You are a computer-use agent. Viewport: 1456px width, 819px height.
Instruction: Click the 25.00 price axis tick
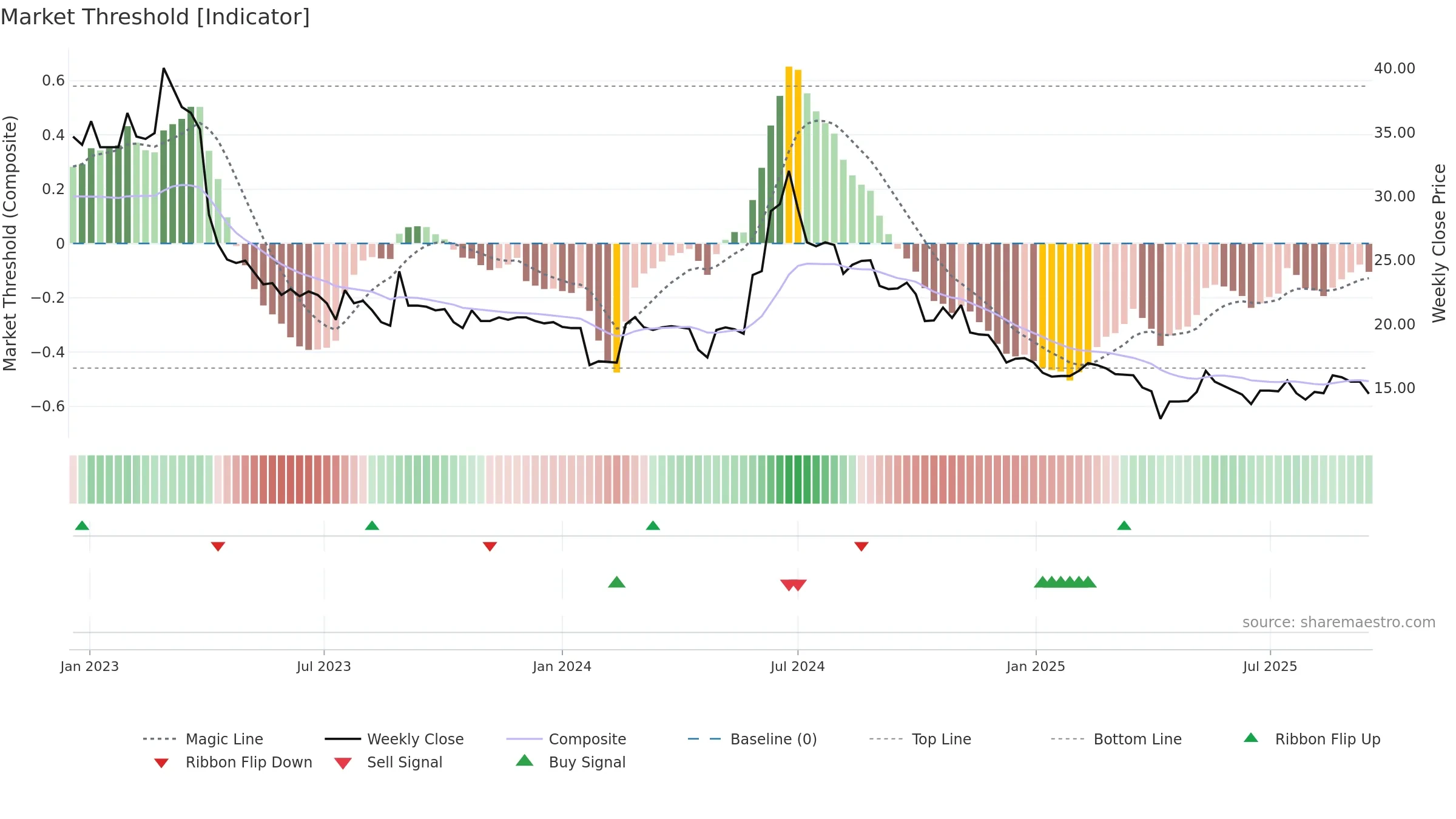point(1394,260)
